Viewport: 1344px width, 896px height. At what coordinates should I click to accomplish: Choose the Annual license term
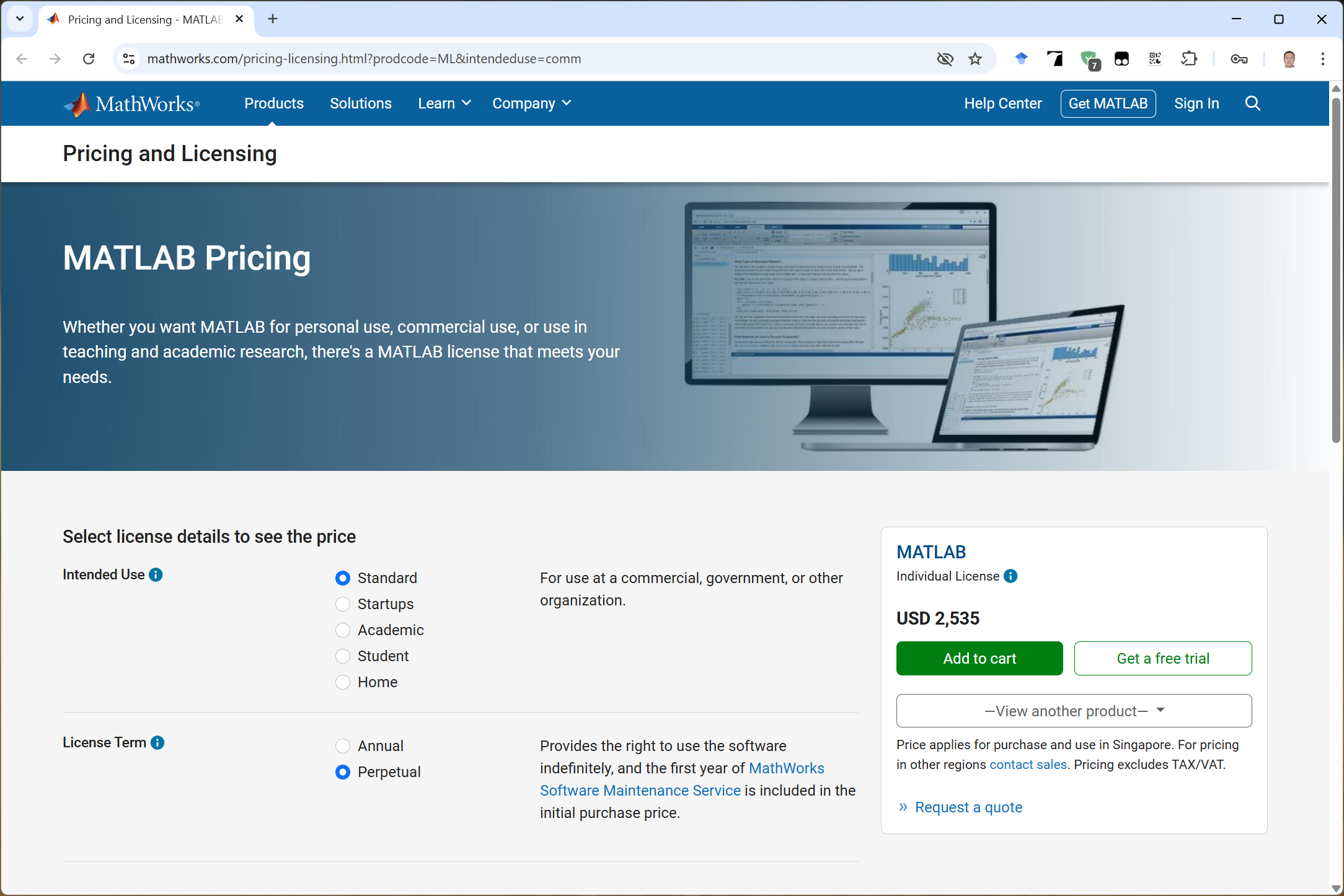(x=343, y=746)
